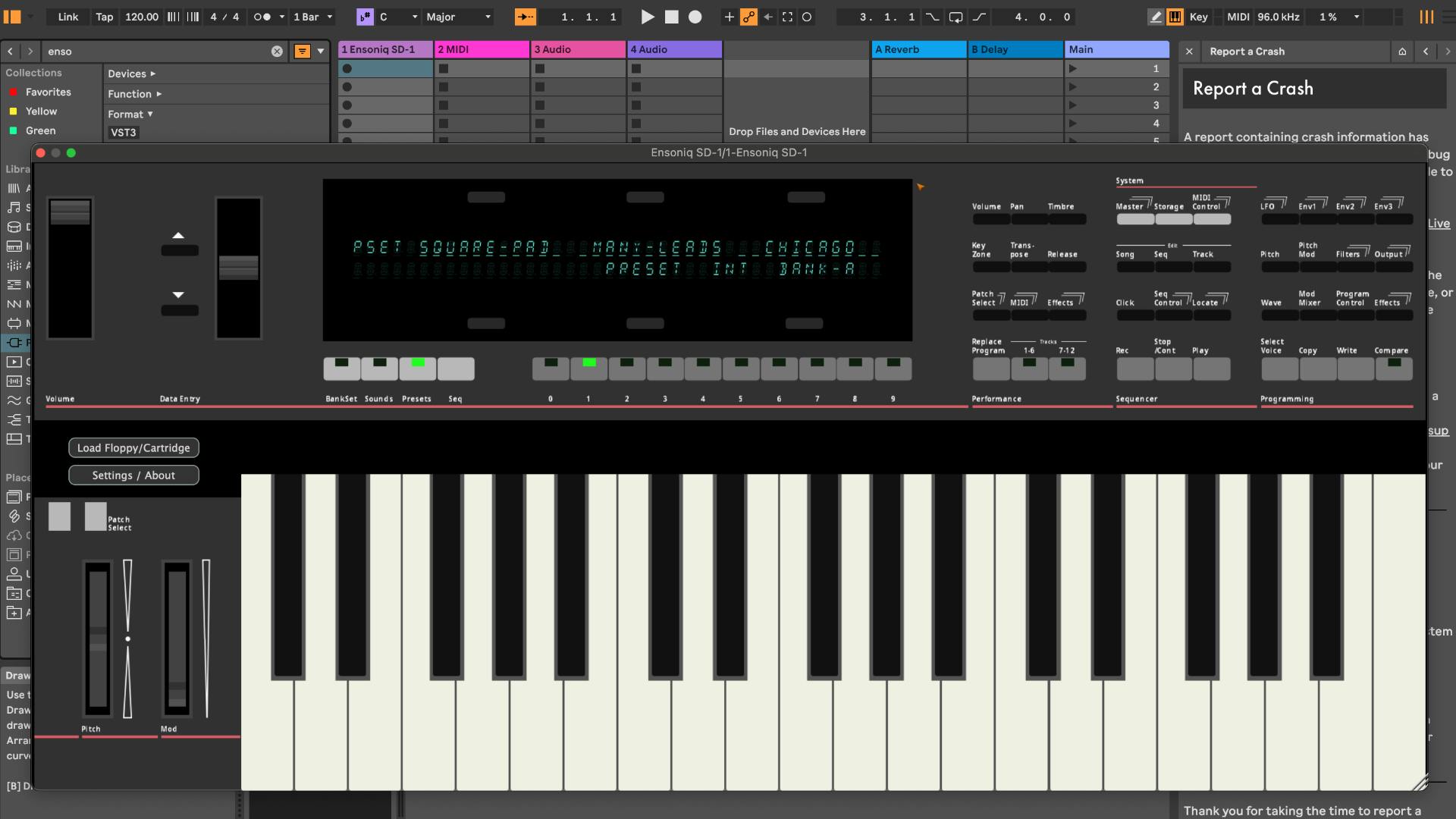Viewport: 1456px width, 819px height.
Task: Select the B Delay return track
Action: click(x=1015, y=49)
